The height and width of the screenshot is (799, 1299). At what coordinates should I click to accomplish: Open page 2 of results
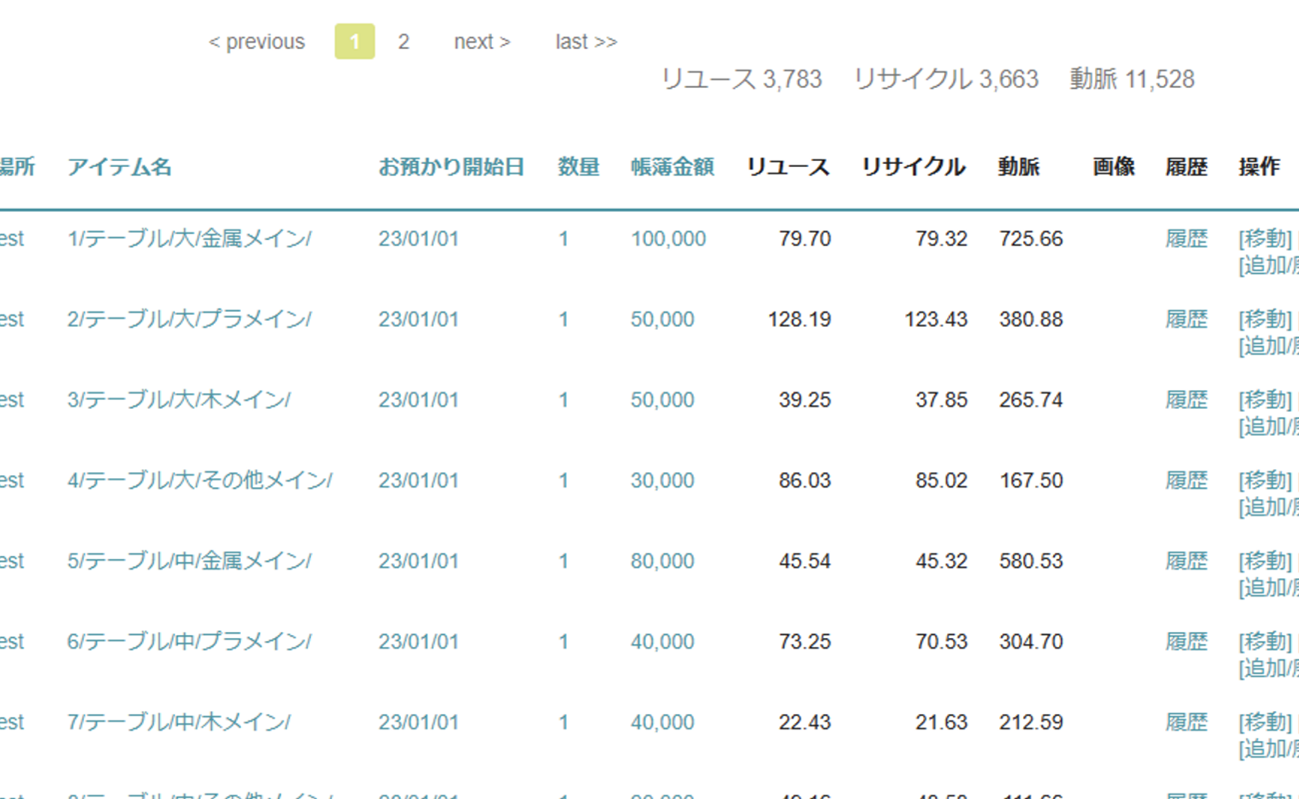(x=403, y=42)
